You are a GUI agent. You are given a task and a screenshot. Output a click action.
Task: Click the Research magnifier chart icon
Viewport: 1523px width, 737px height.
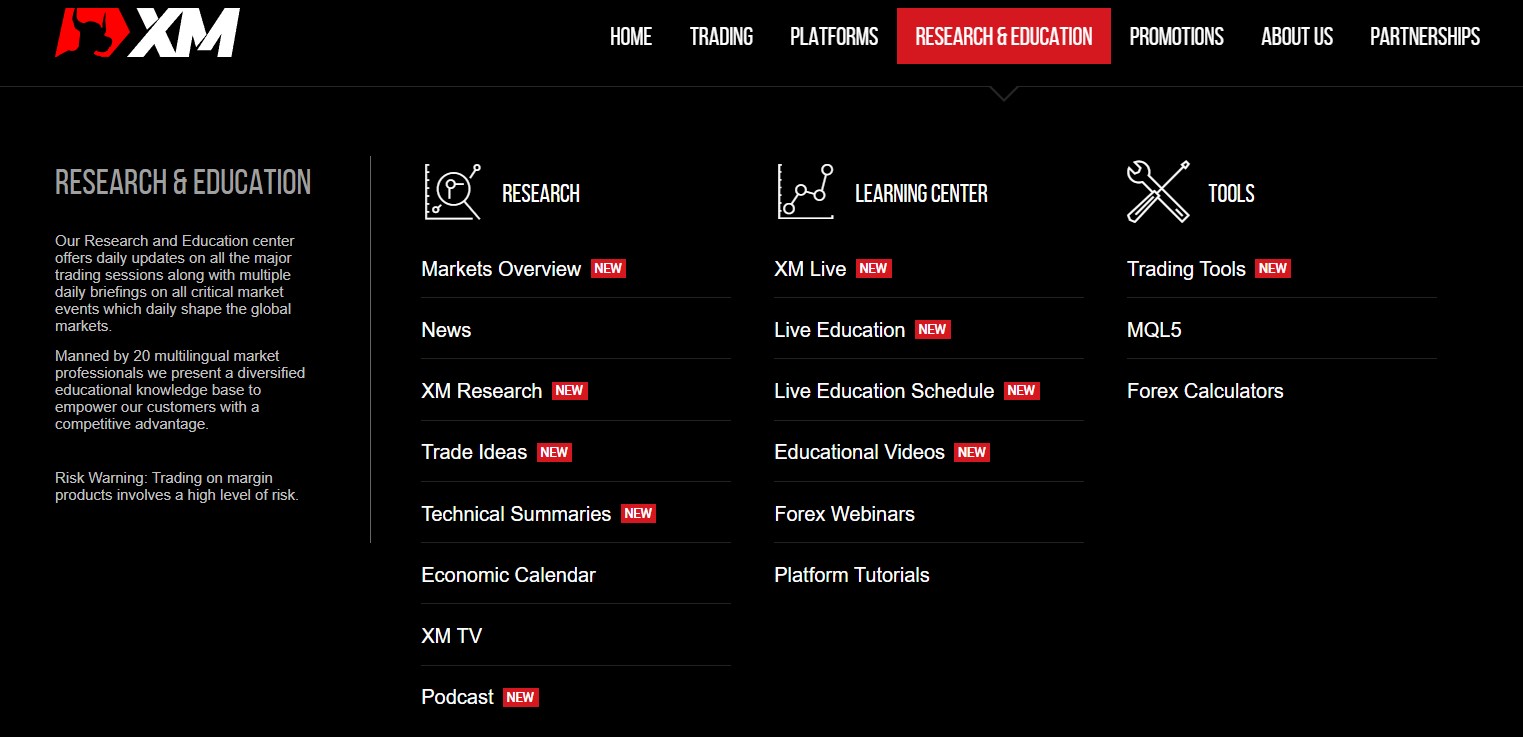453,192
